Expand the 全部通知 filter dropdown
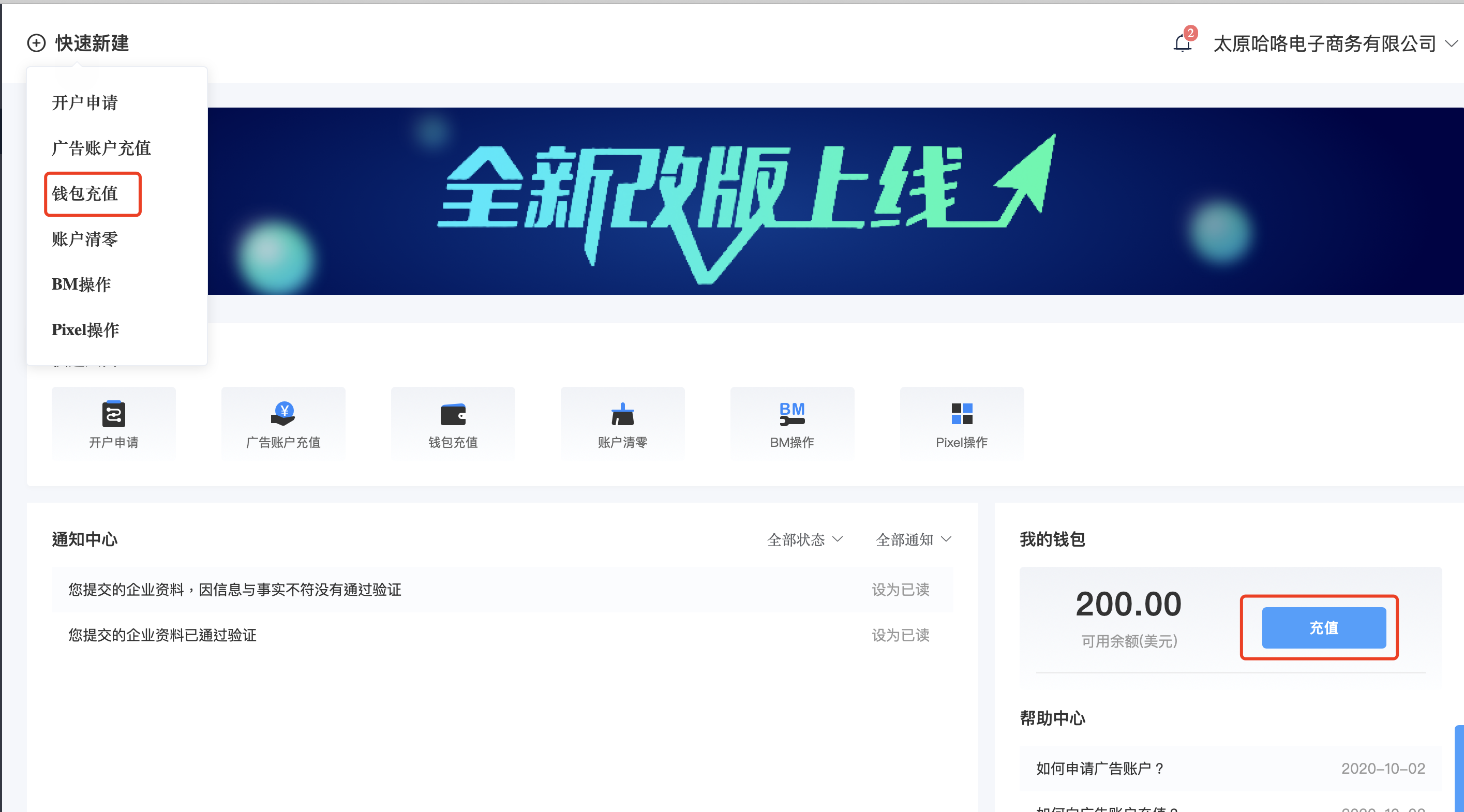The width and height of the screenshot is (1464, 812). tap(913, 539)
